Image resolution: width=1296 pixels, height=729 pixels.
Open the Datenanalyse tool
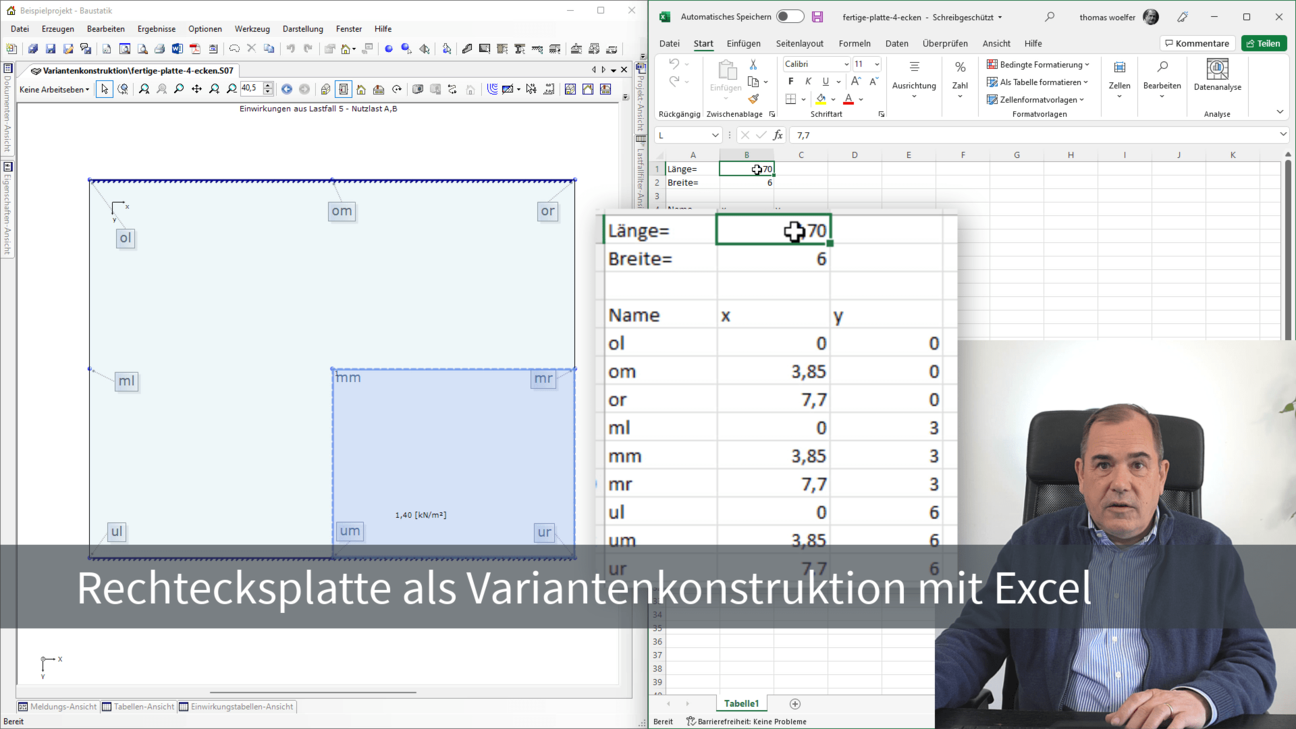1217,75
